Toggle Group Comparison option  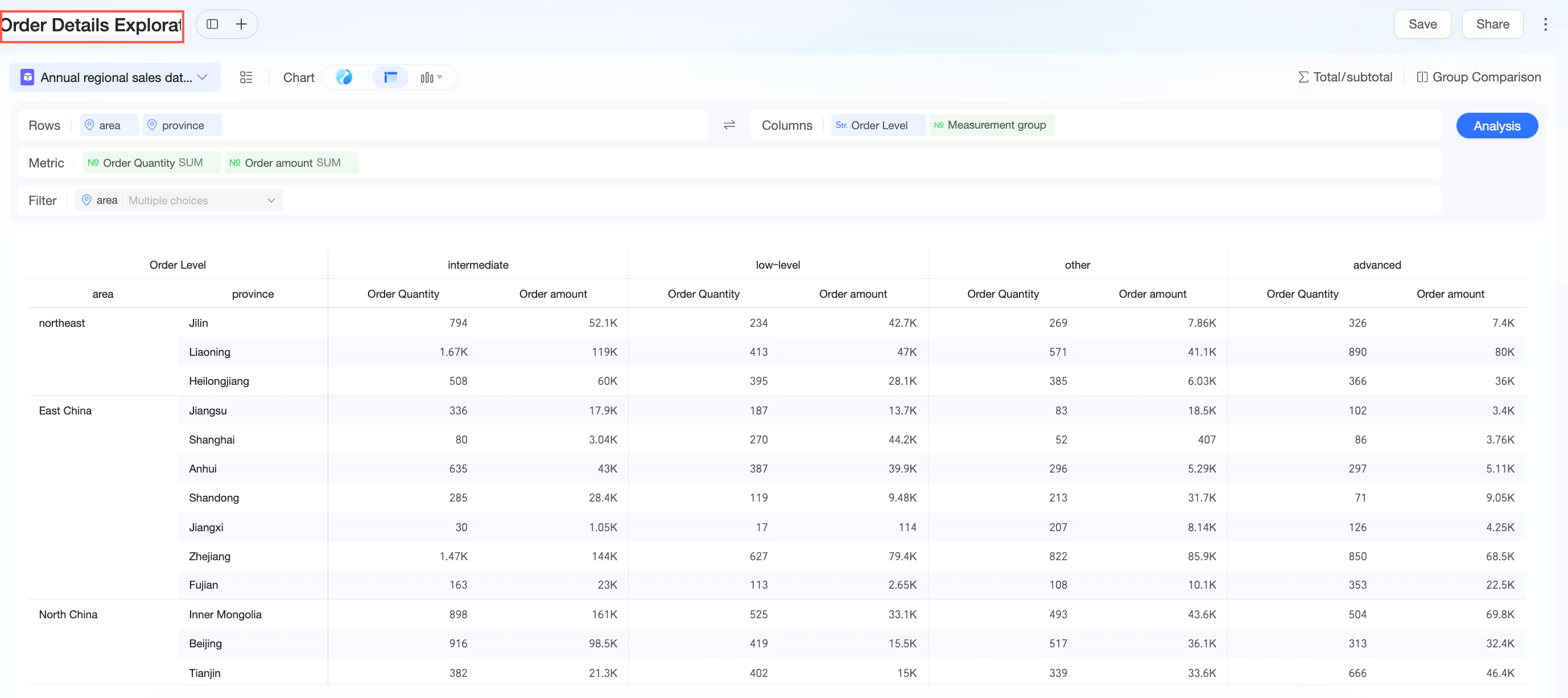coord(1479,77)
